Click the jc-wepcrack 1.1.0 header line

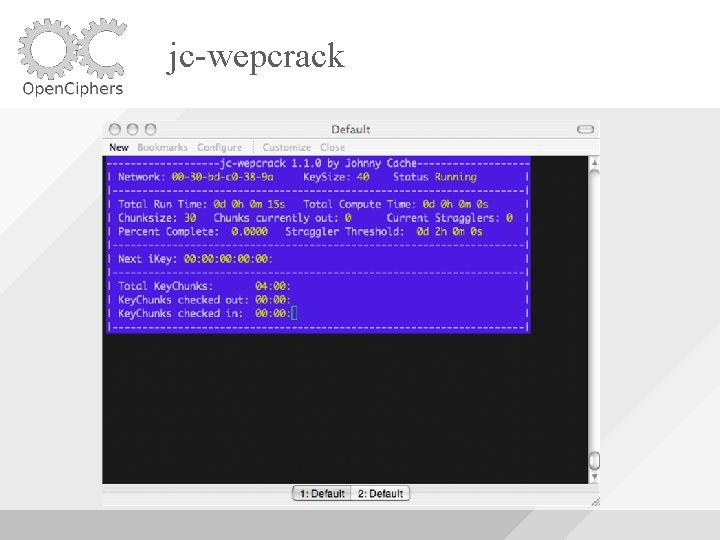tap(318, 163)
